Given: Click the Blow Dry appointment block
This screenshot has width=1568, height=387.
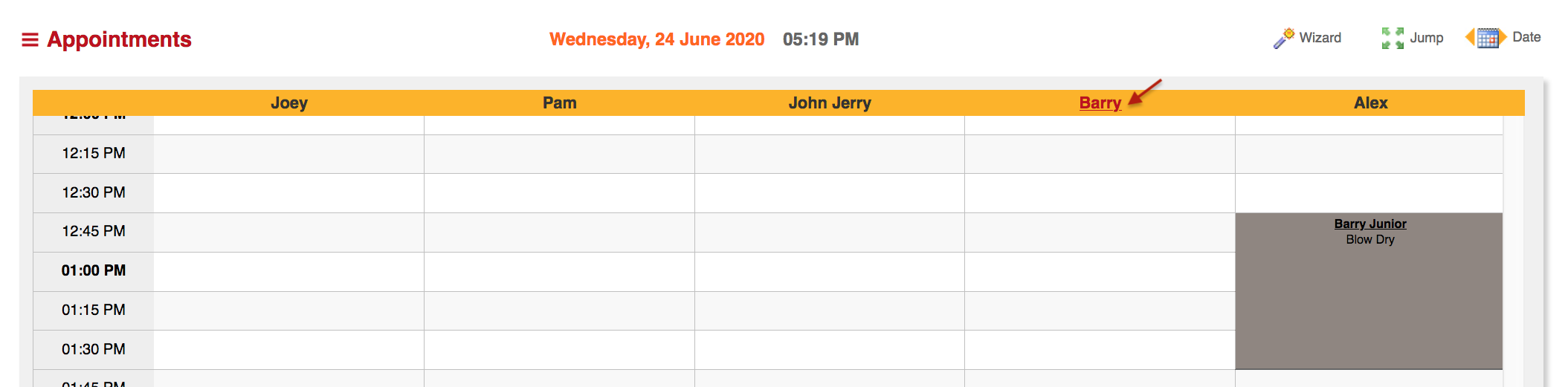Looking at the screenshot, I should click(1369, 291).
